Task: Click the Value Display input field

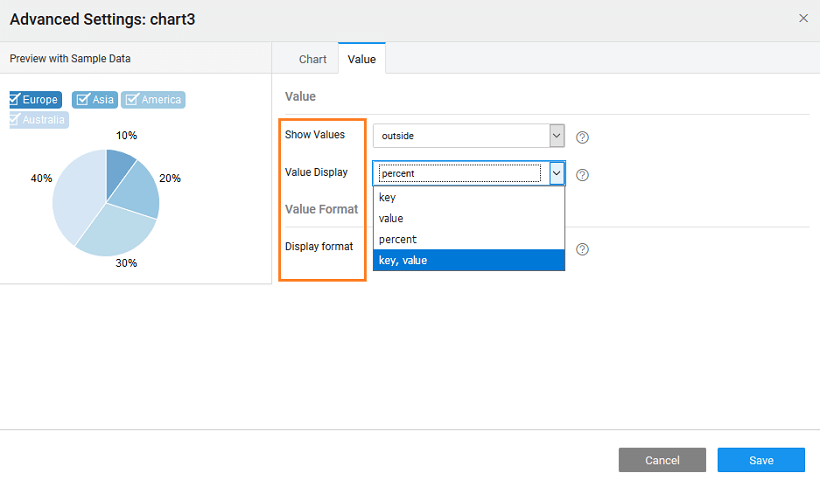Action: pos(460,173)
